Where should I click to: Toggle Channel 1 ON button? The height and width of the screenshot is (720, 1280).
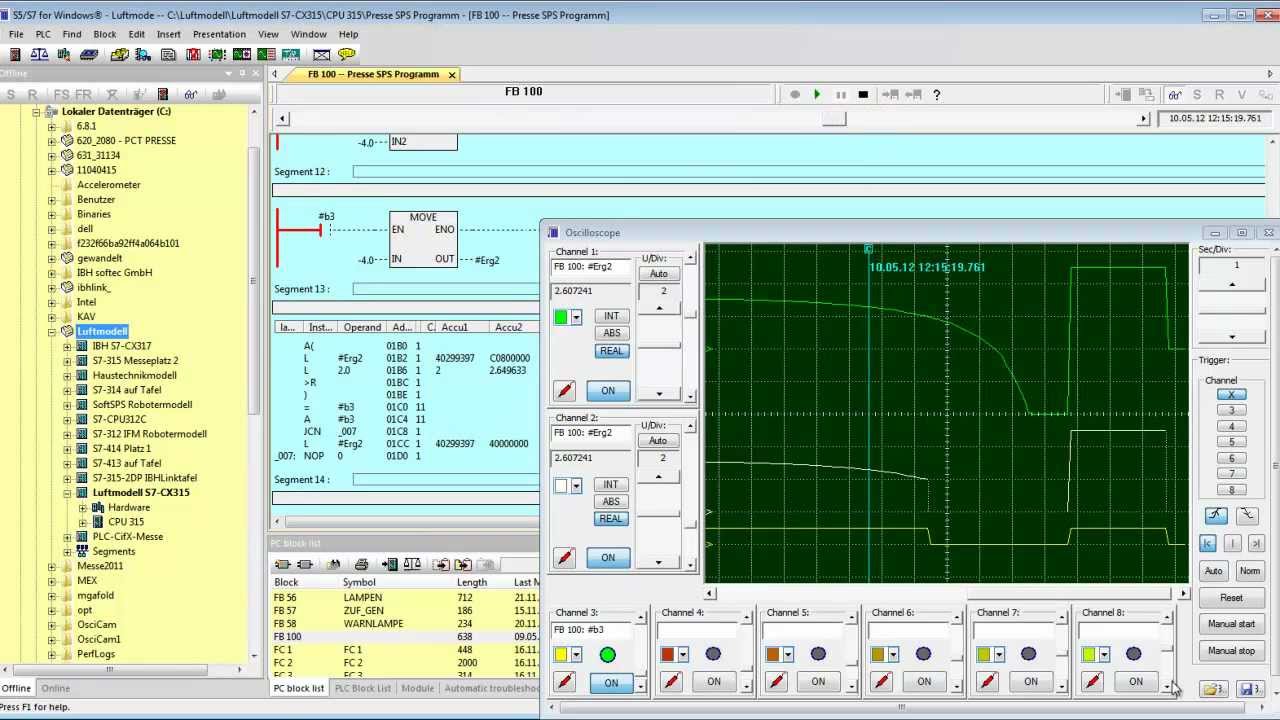(x=608, y=391)
